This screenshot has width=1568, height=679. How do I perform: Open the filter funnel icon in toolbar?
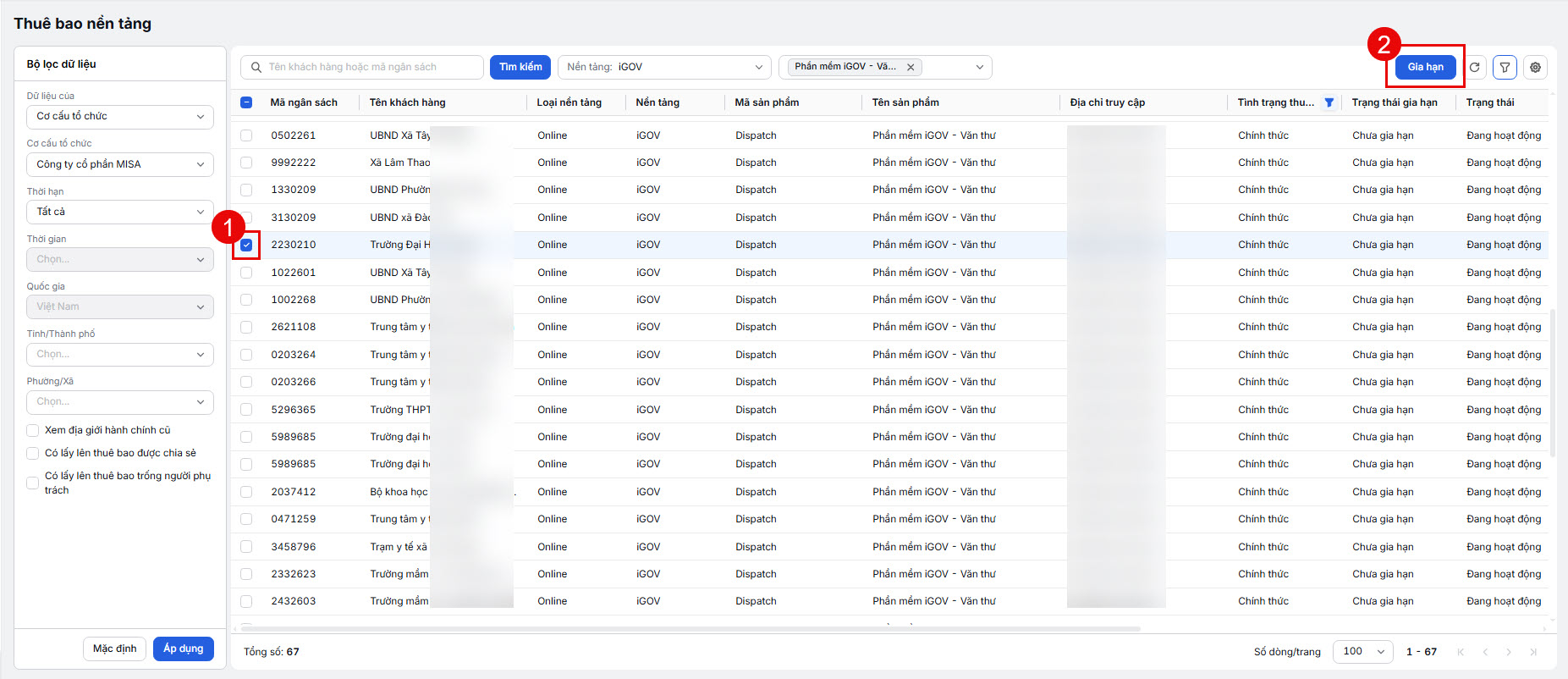(1505, 67)
